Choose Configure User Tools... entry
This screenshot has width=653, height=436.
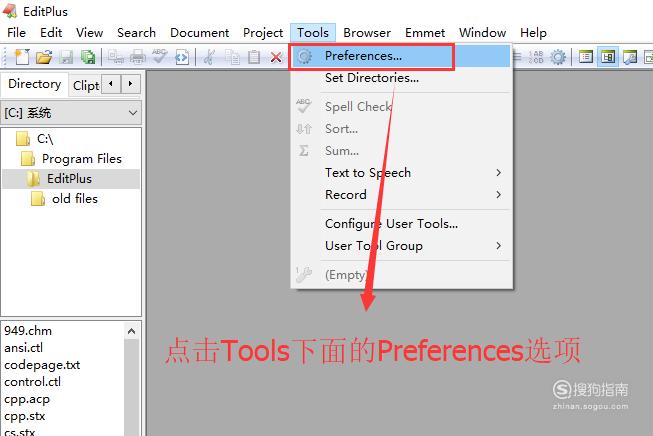point(401,224)
